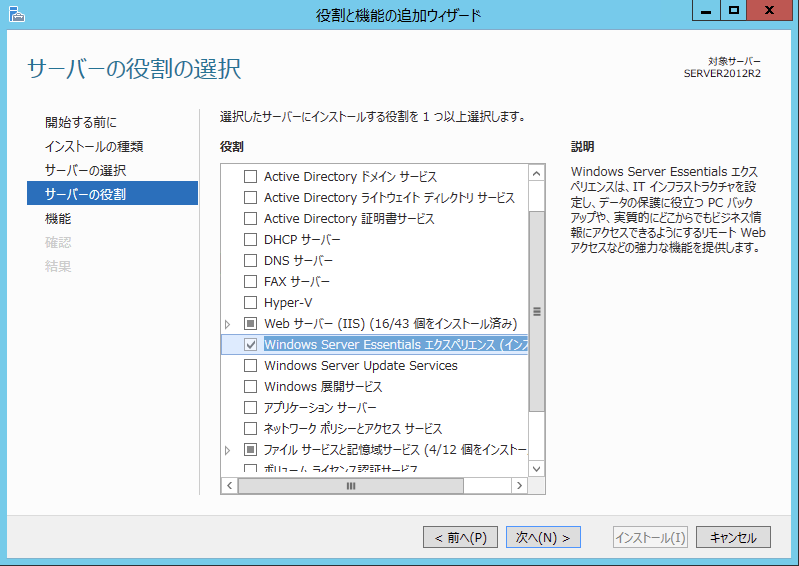Select the DNS サーバー label text

[x=298, y=261]
